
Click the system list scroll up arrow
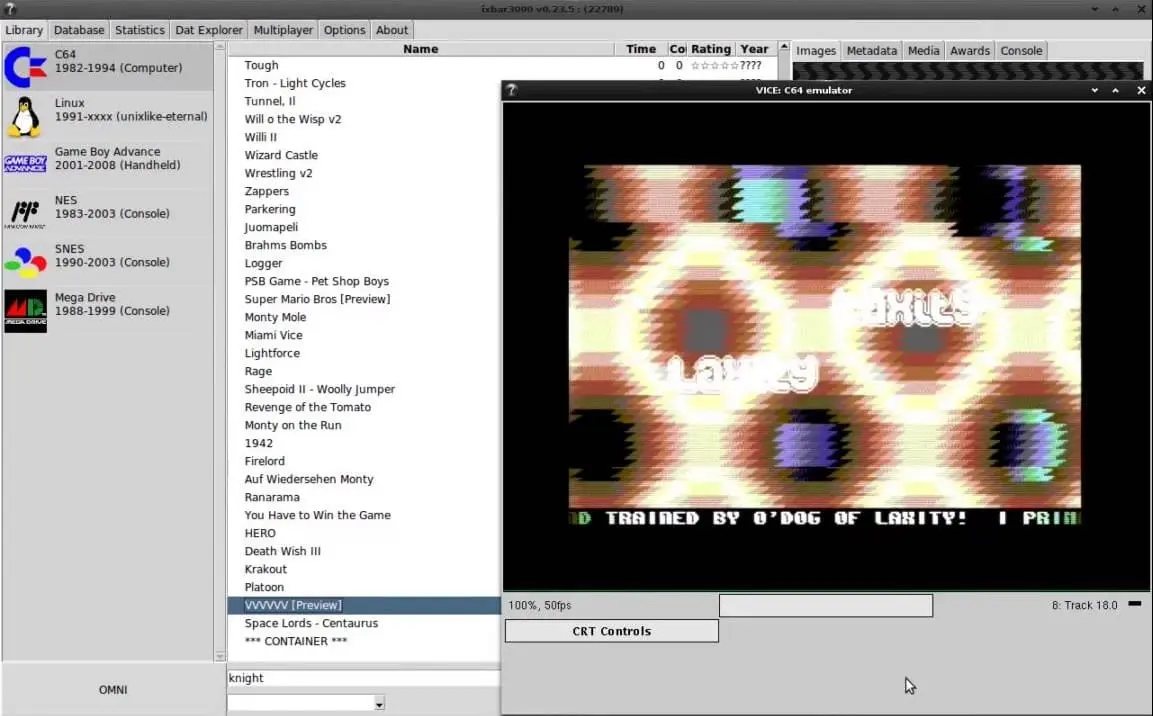tap(220, 47)
